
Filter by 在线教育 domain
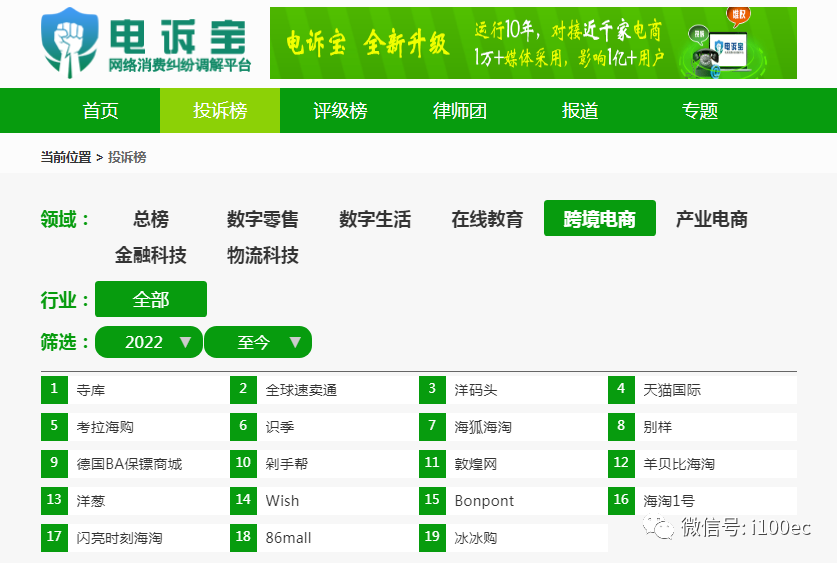click(487, 219)
